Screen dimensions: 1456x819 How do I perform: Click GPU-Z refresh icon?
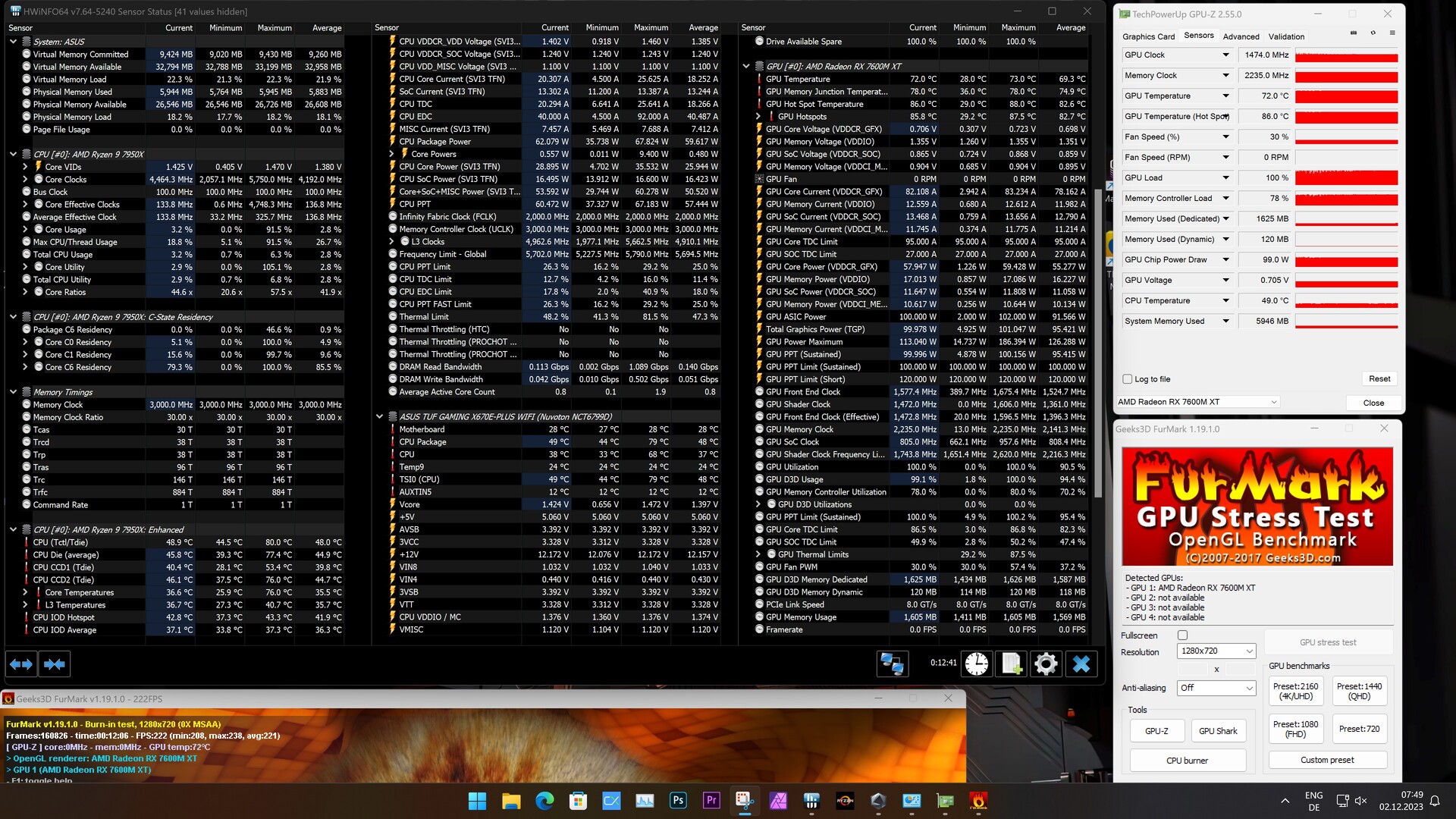(1373, 34)
